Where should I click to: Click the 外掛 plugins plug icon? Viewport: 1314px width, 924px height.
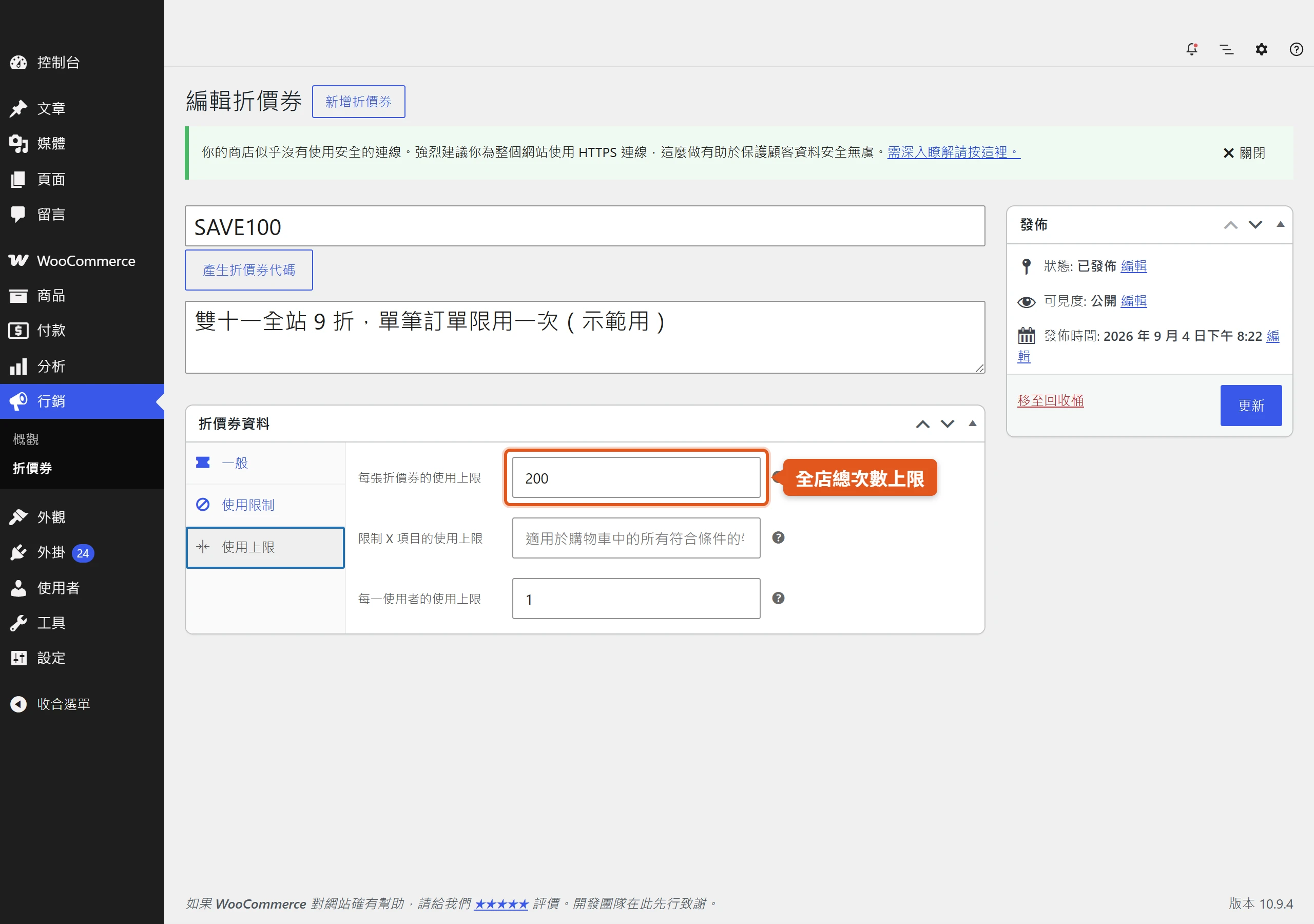point(18,552)
